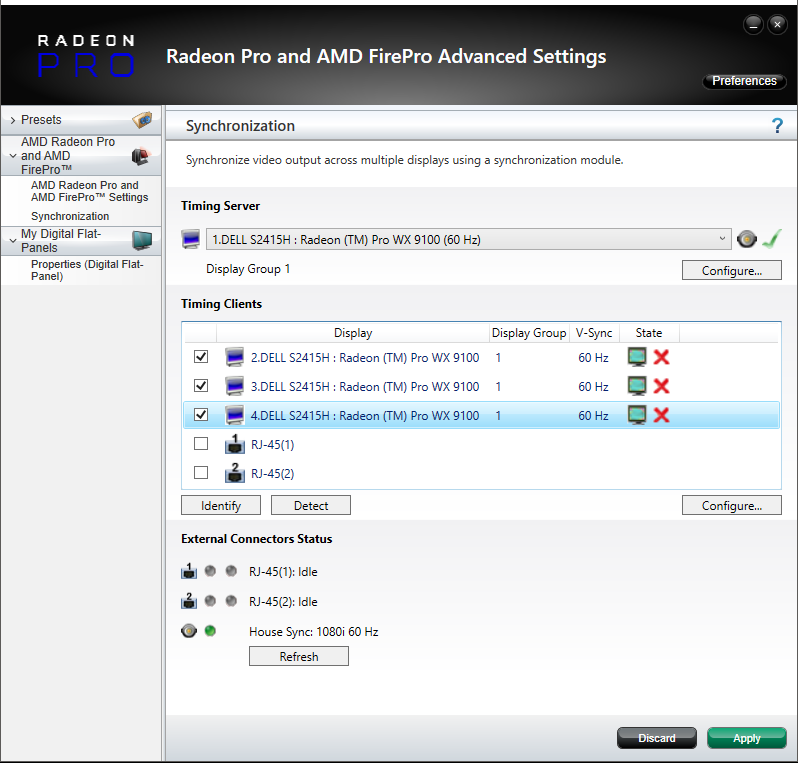Click the RJ-45(1) port icon in Timing Clients
The image size is (798, 763).
tap(235, 444)
